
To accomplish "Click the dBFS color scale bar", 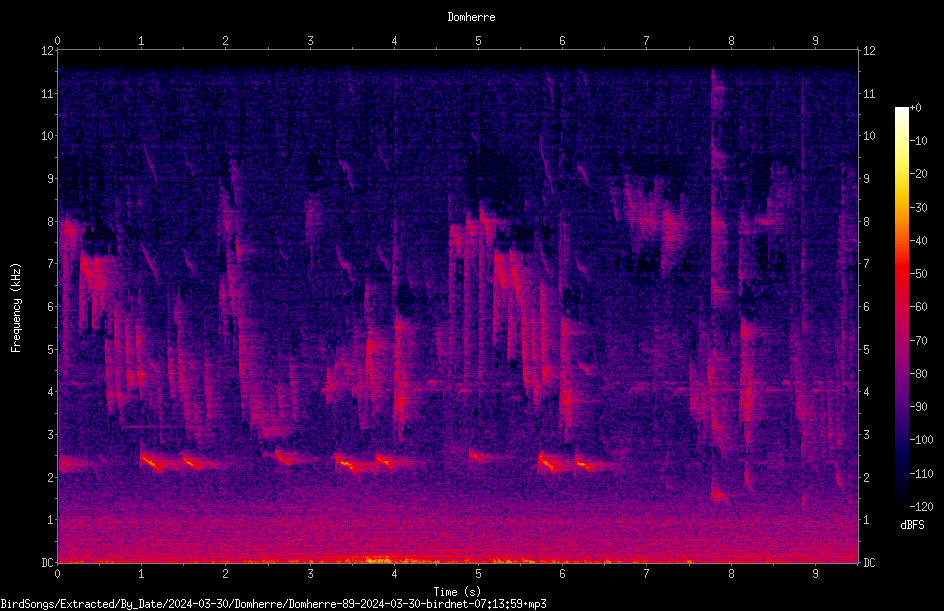I will click(901, 306).
